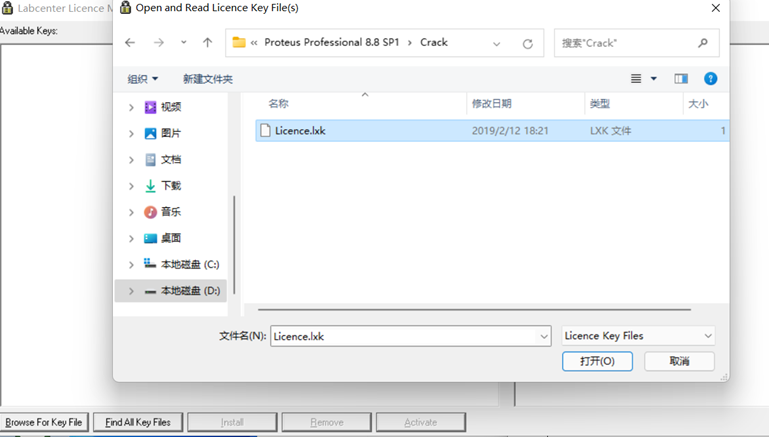Click the Licence.lxk file icon
Screen dimensions: 769x437
coord(265,130)
